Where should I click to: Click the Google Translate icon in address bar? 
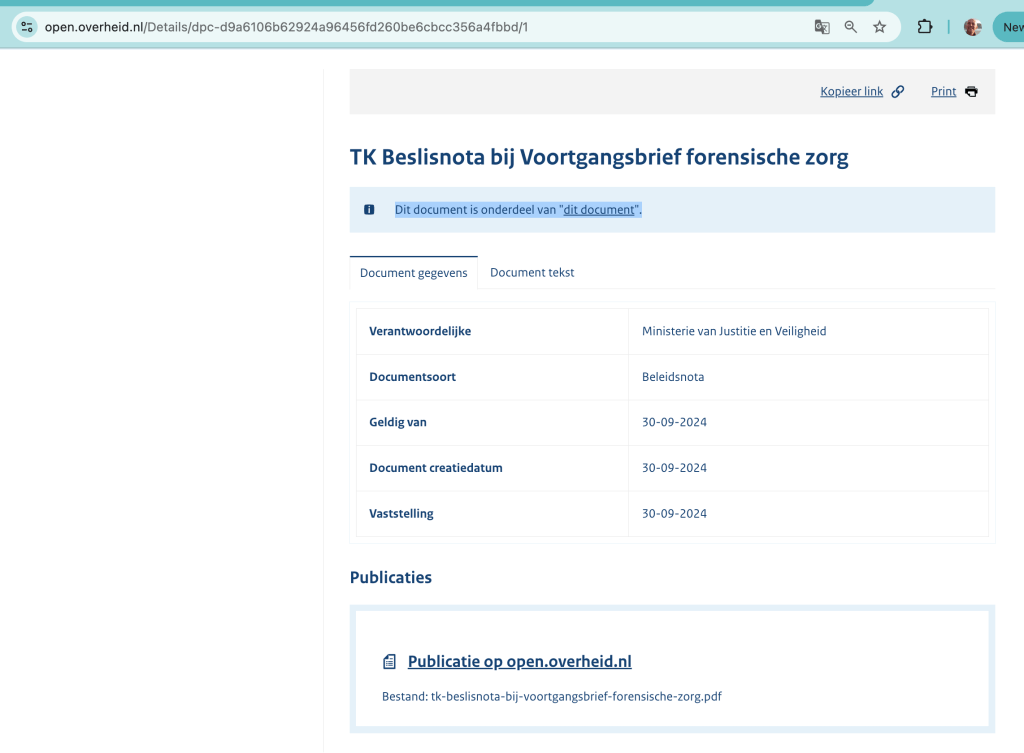click(822, 27)
